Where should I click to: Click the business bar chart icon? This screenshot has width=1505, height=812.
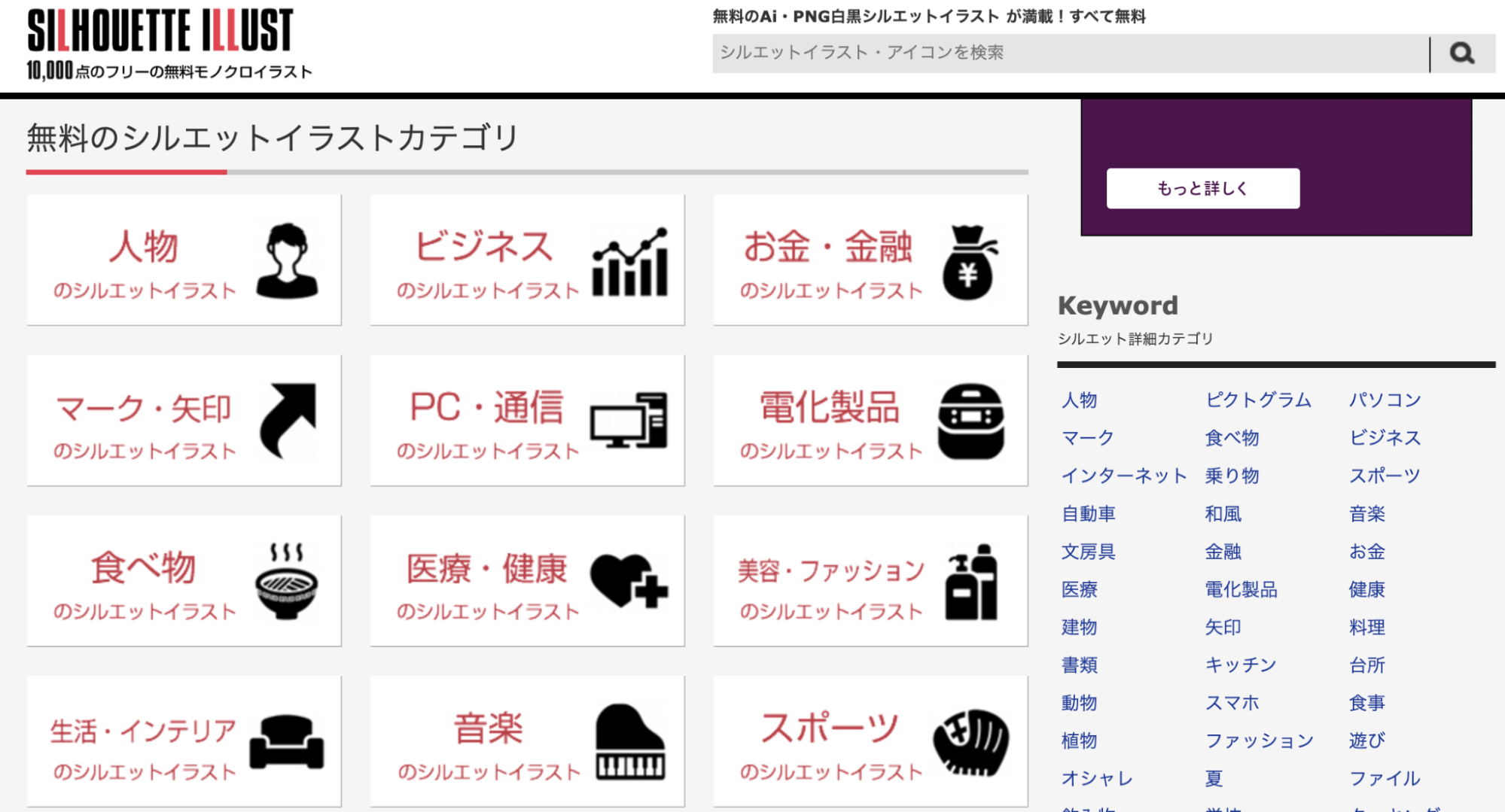click(629, 262)
